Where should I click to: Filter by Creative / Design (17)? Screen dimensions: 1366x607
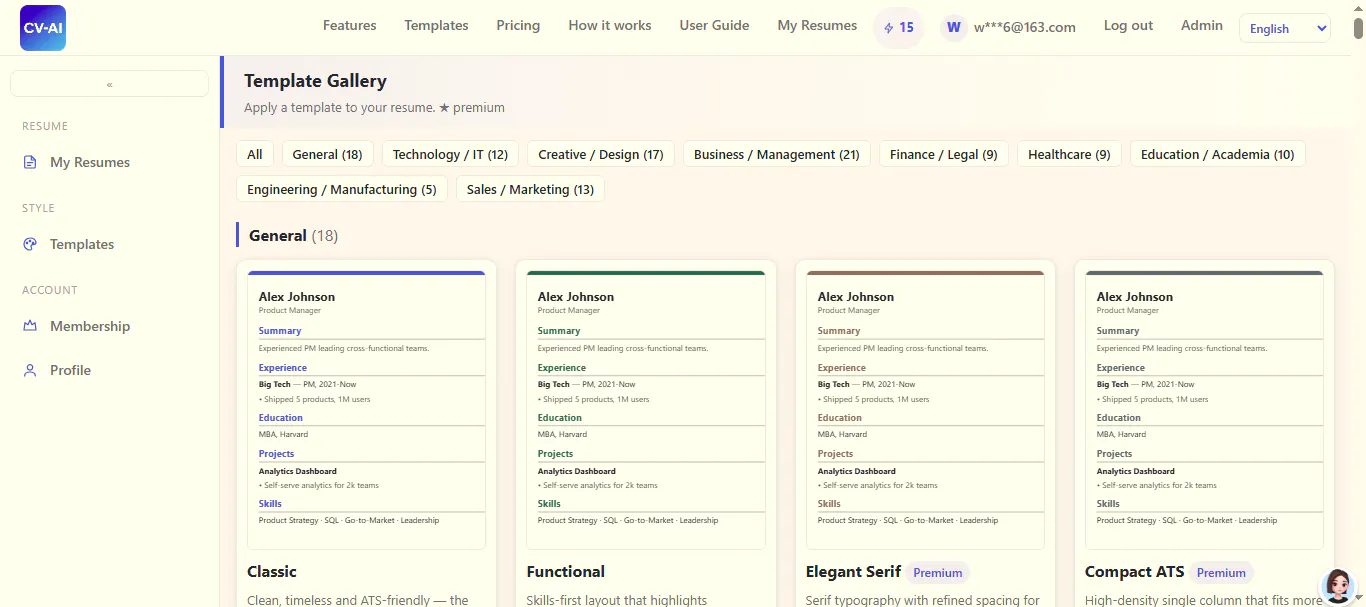(601, 154)
